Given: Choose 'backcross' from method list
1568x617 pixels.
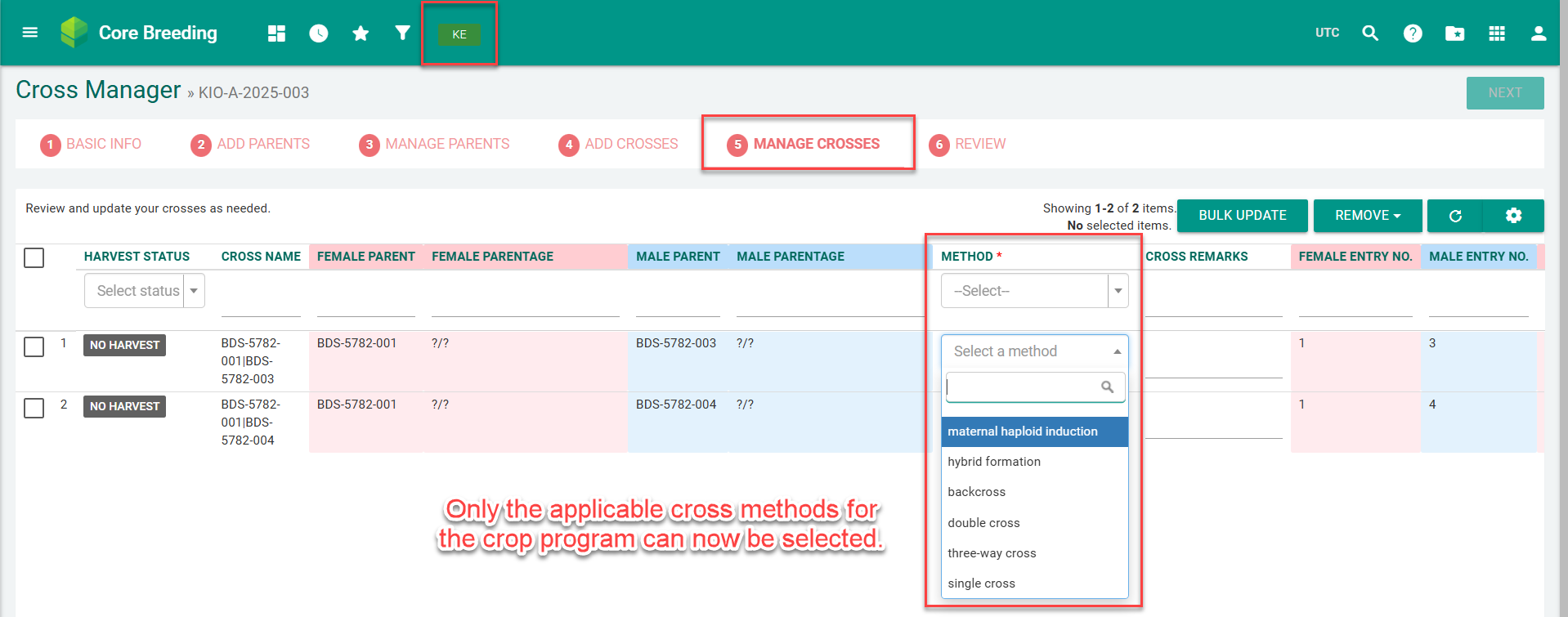Looking at the screenshot, I should (976, 492).
